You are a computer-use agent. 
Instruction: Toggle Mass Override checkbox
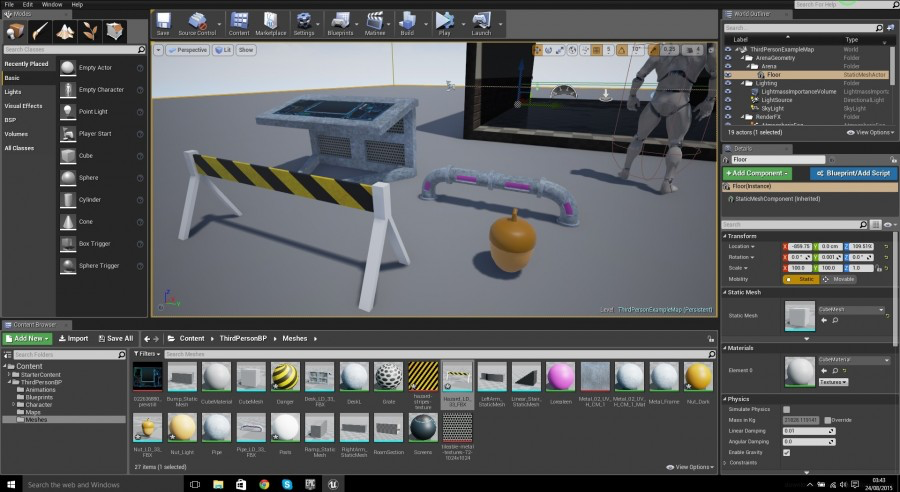click(x=827, y=420)
